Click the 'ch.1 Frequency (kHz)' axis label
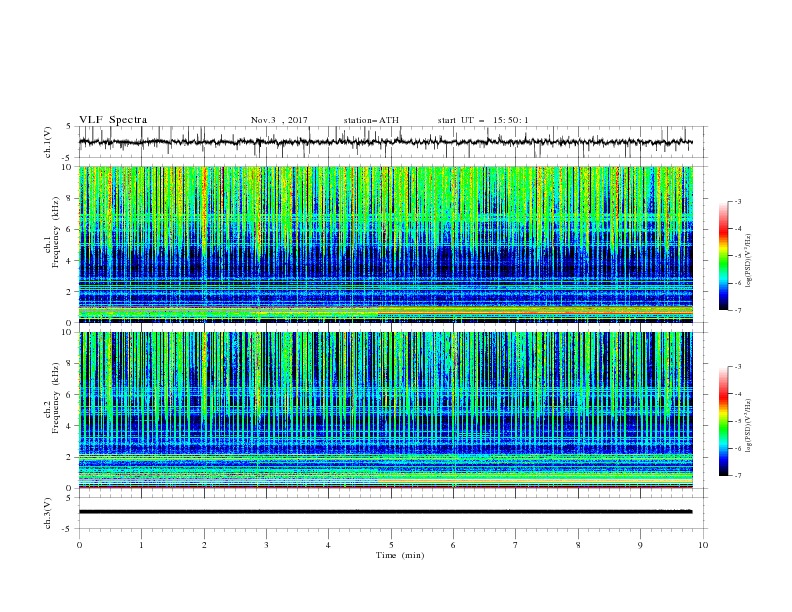Image resolution: width=792 pixels, height=612 pixels. 52,233
